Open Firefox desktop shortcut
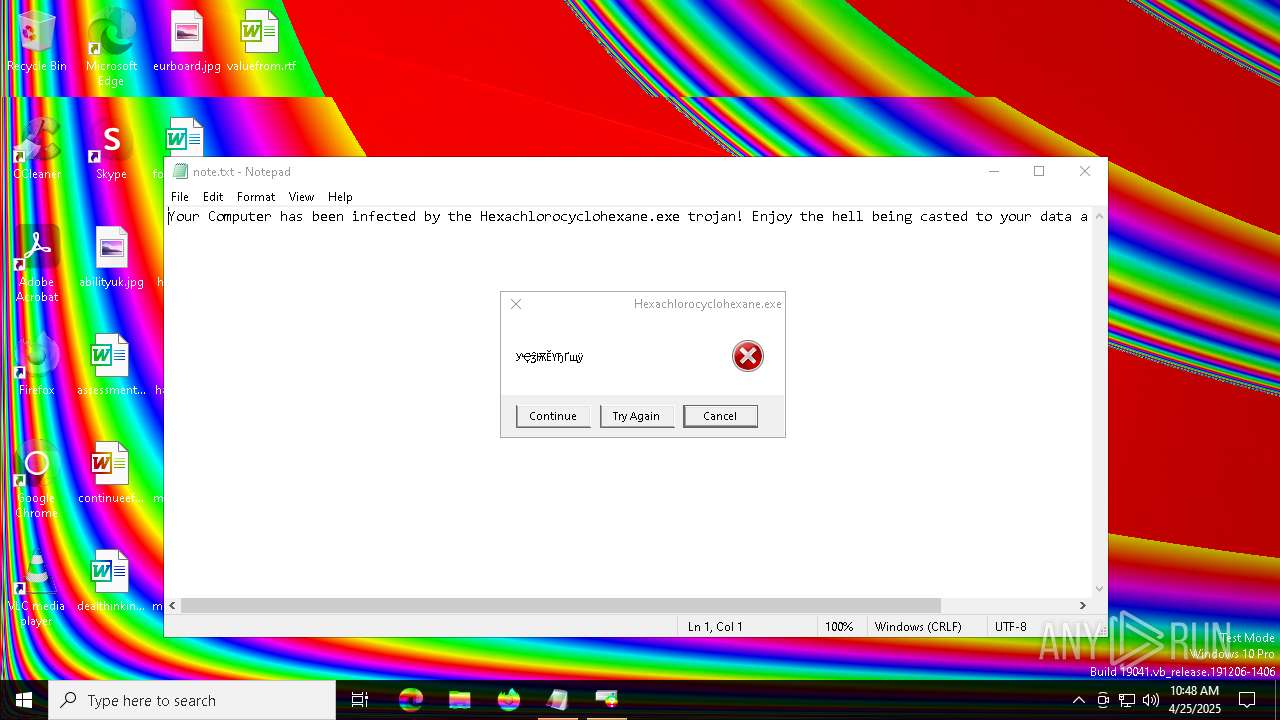Screen dimensions: 1280x720 [x=37, y=364]
